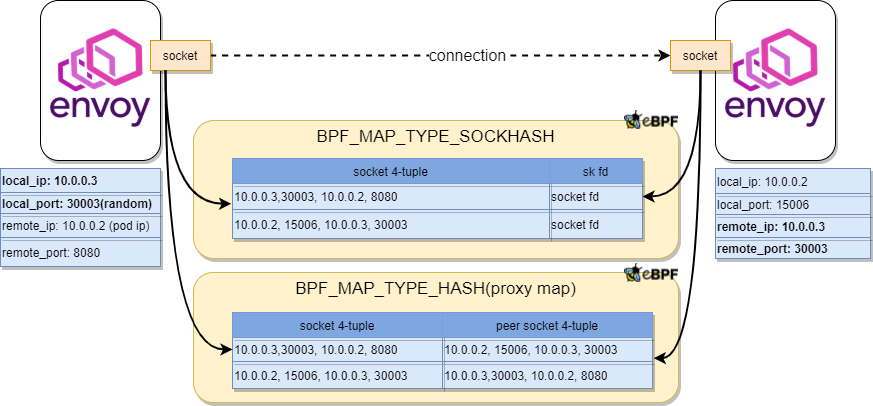The height and width of the screenshot is (406, 873).
Task: Select "socket 4-tuple" header in proxy map table
Action: [x=337, y=325]
